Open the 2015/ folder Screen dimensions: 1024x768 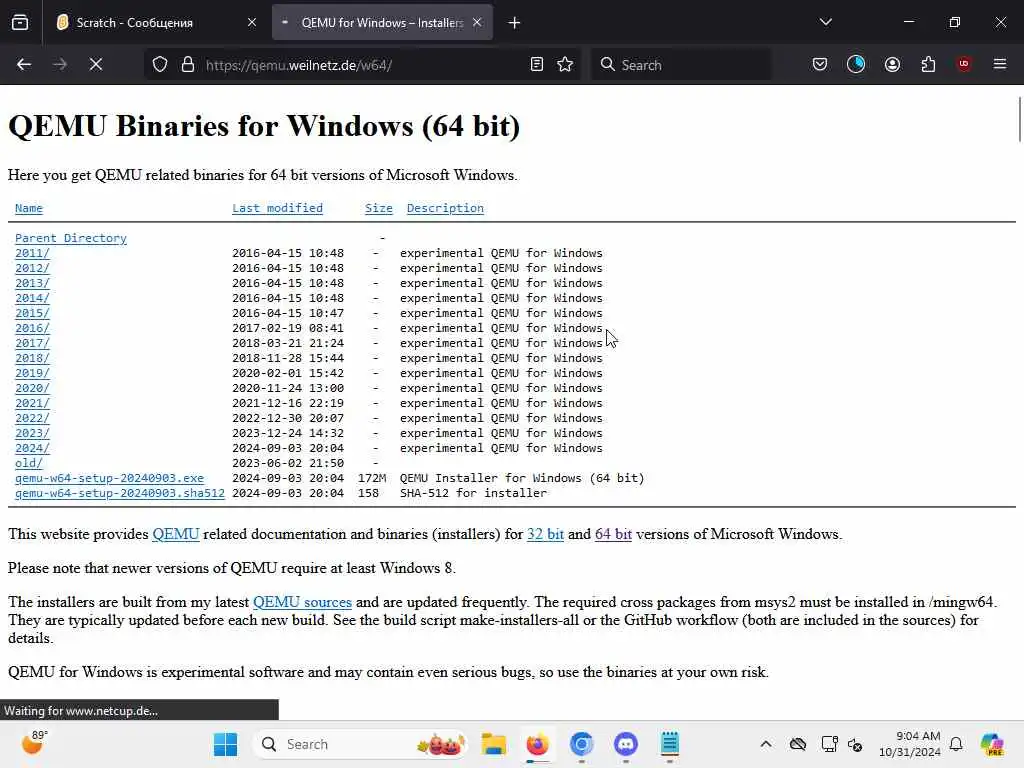[32, 313]
